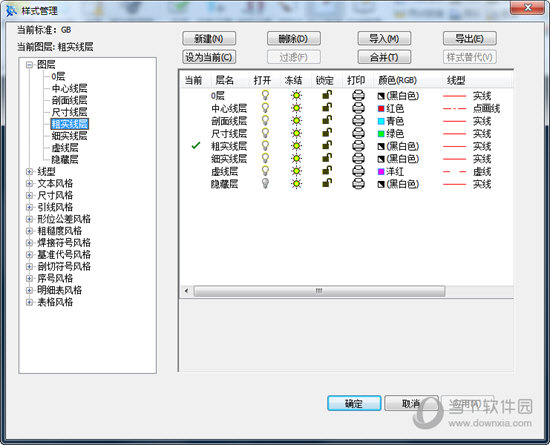
Task: Click the printer icon for 尺寸线层
Action: (358, 133)
